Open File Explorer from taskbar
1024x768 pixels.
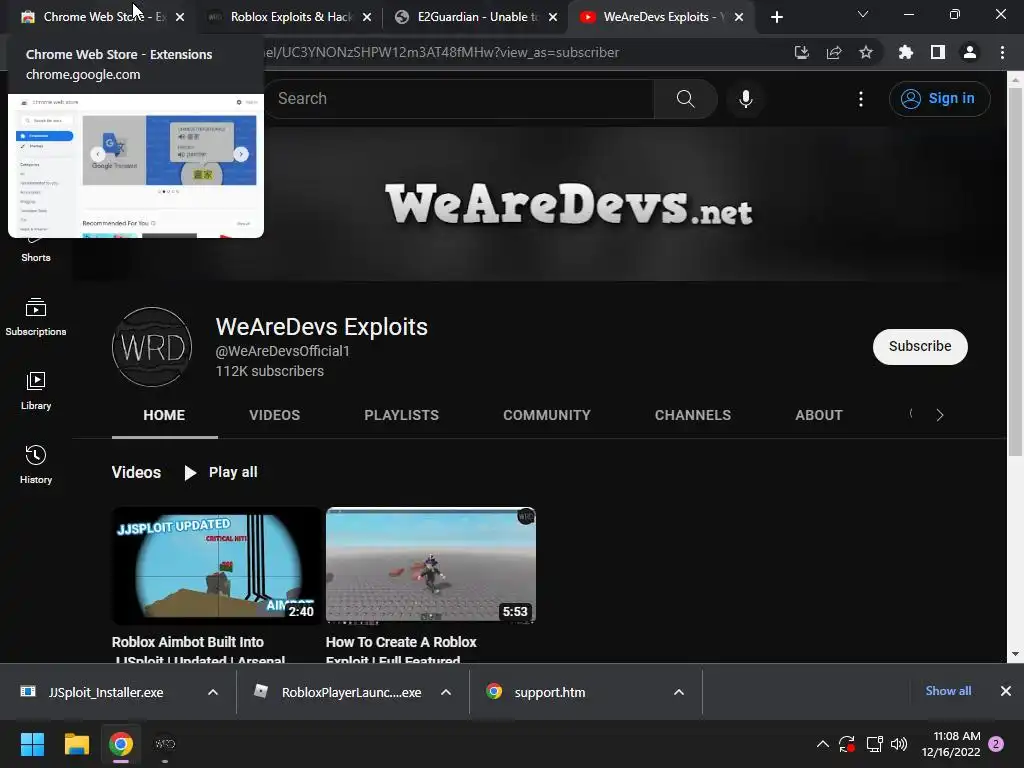coord(76,744)
